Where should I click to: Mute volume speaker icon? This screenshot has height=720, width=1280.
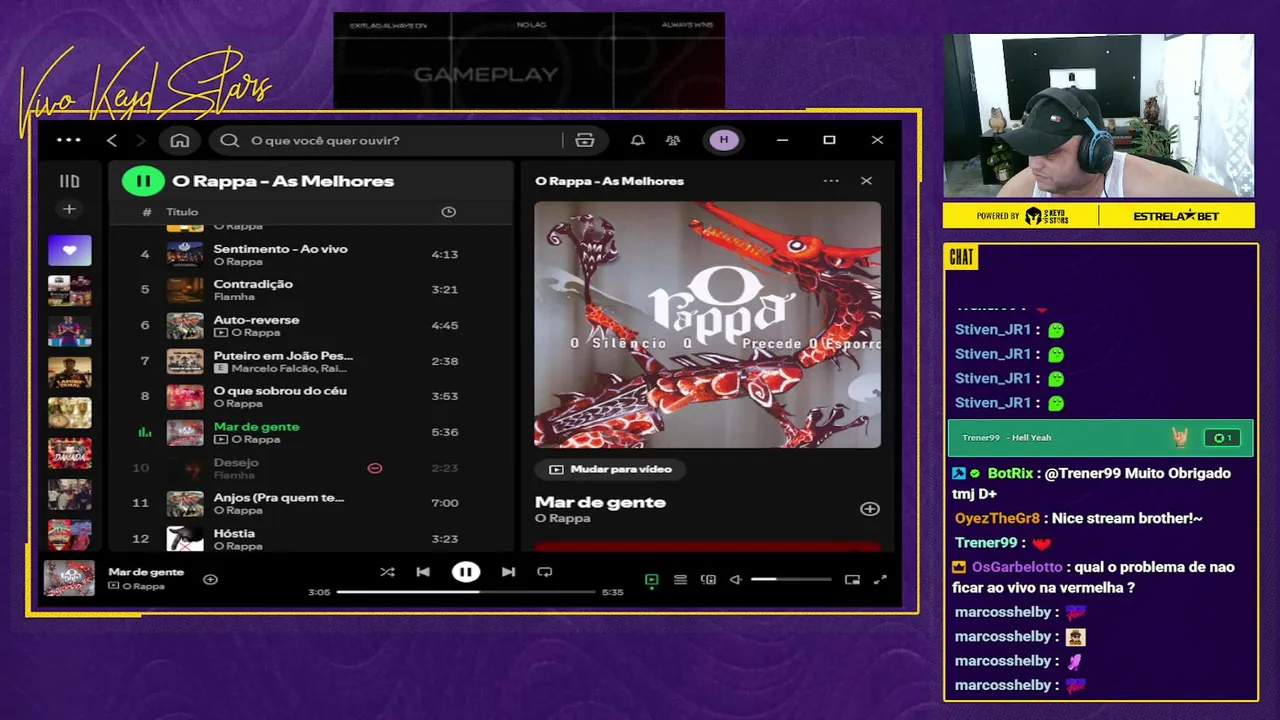tap(736, 579)
